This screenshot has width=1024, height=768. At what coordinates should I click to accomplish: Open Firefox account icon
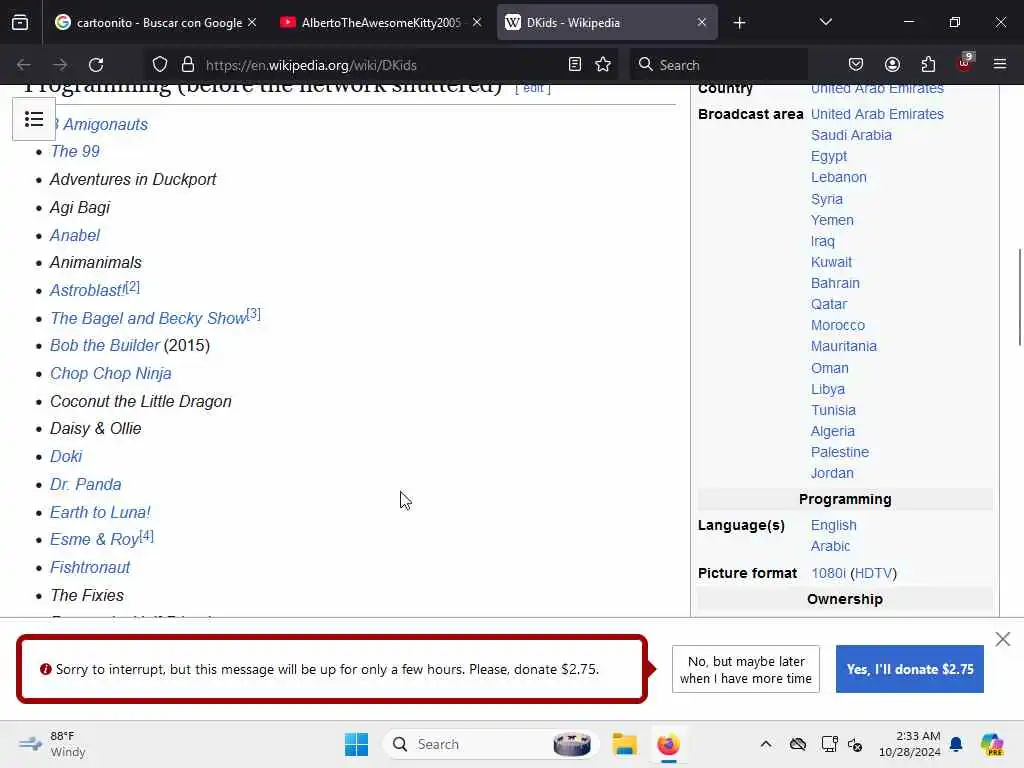pyautogui.click(x=892, y=65)
